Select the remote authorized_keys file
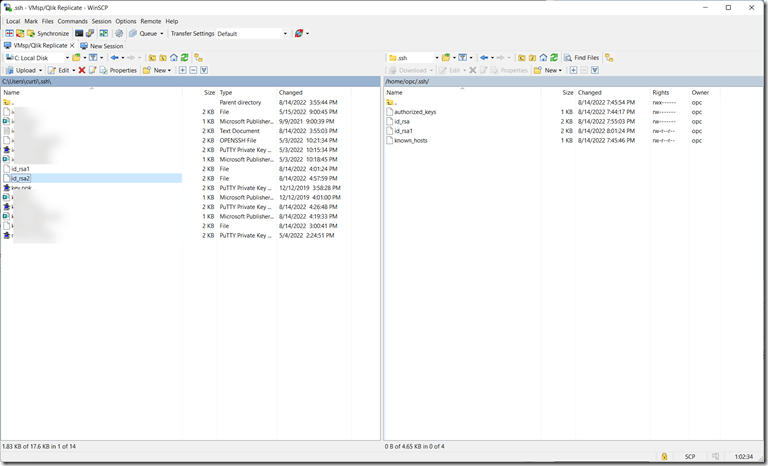 coord(414,112)
